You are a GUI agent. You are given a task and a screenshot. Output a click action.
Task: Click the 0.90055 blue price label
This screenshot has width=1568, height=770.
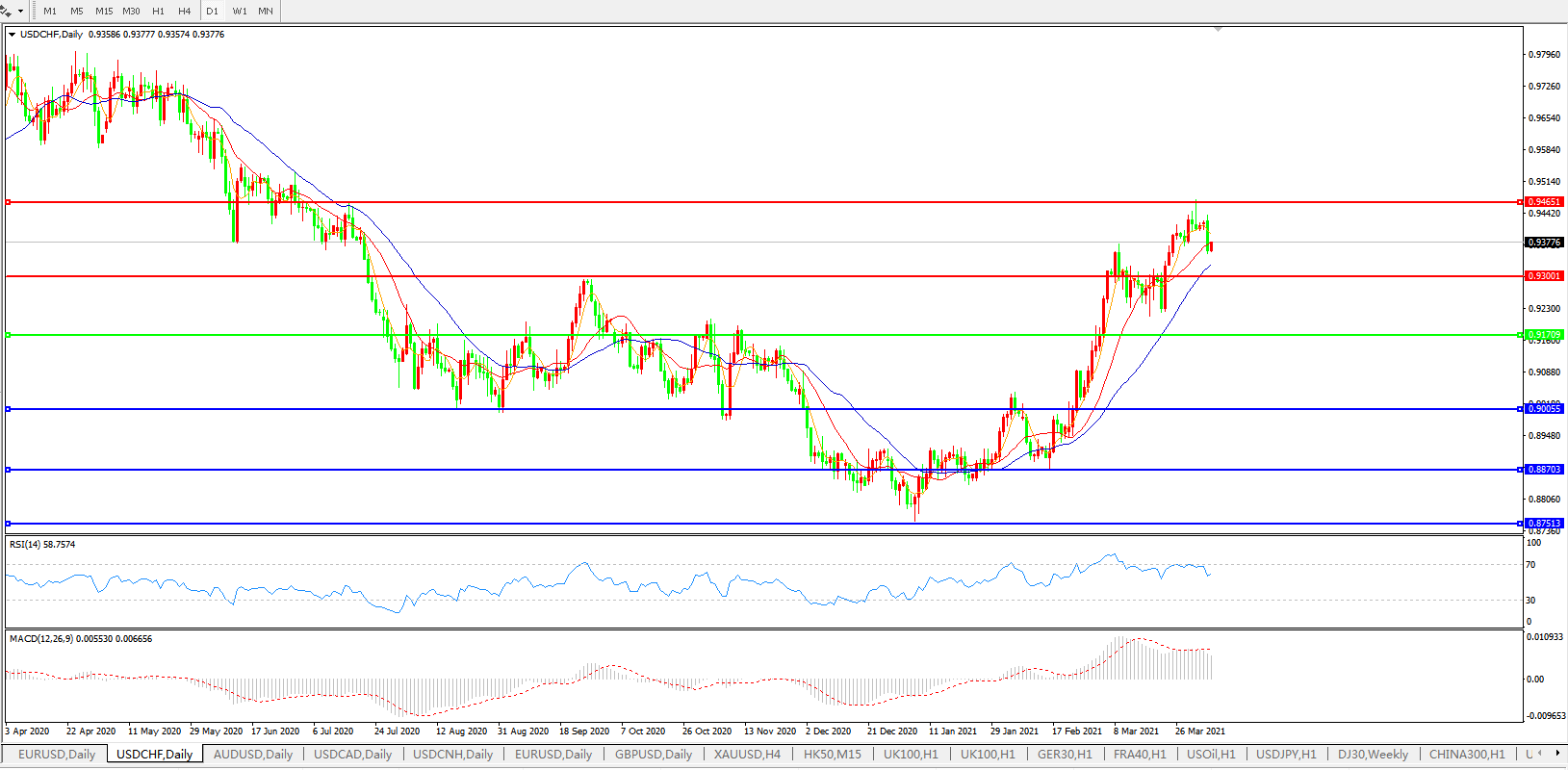coord(1544,409)
